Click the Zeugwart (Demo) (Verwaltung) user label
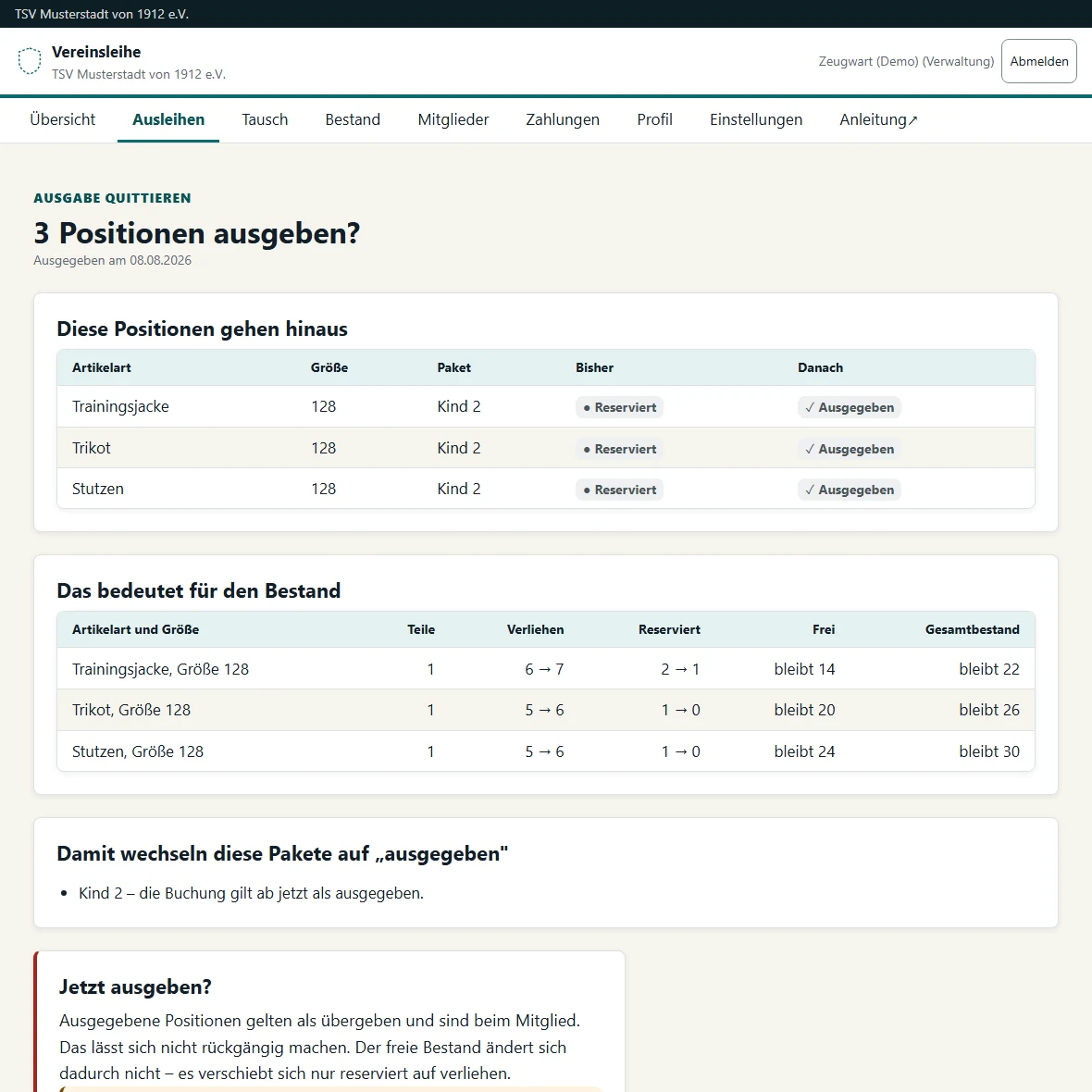 point(906,61)
